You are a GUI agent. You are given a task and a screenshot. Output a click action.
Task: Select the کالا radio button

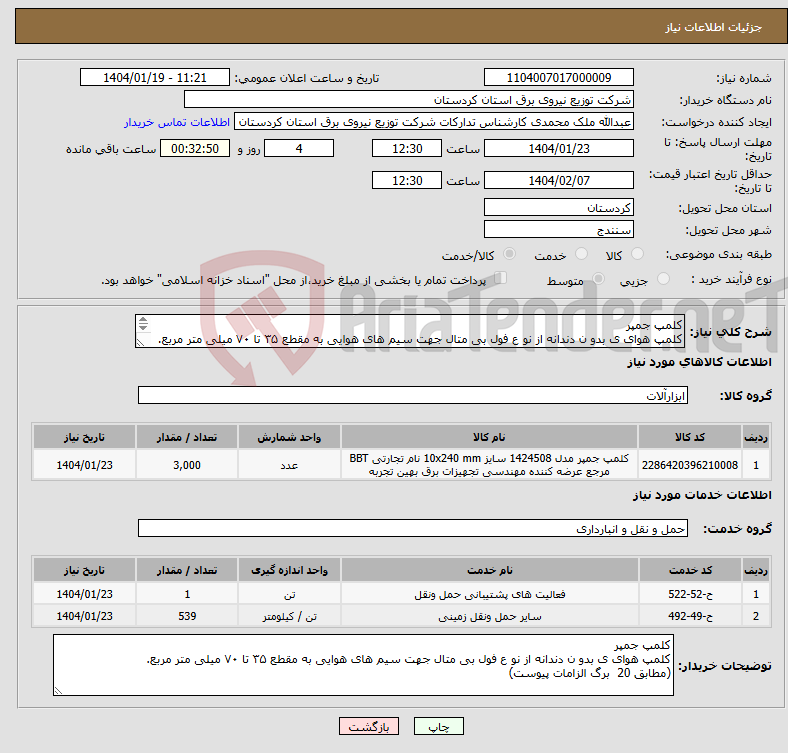pos(637,254)
